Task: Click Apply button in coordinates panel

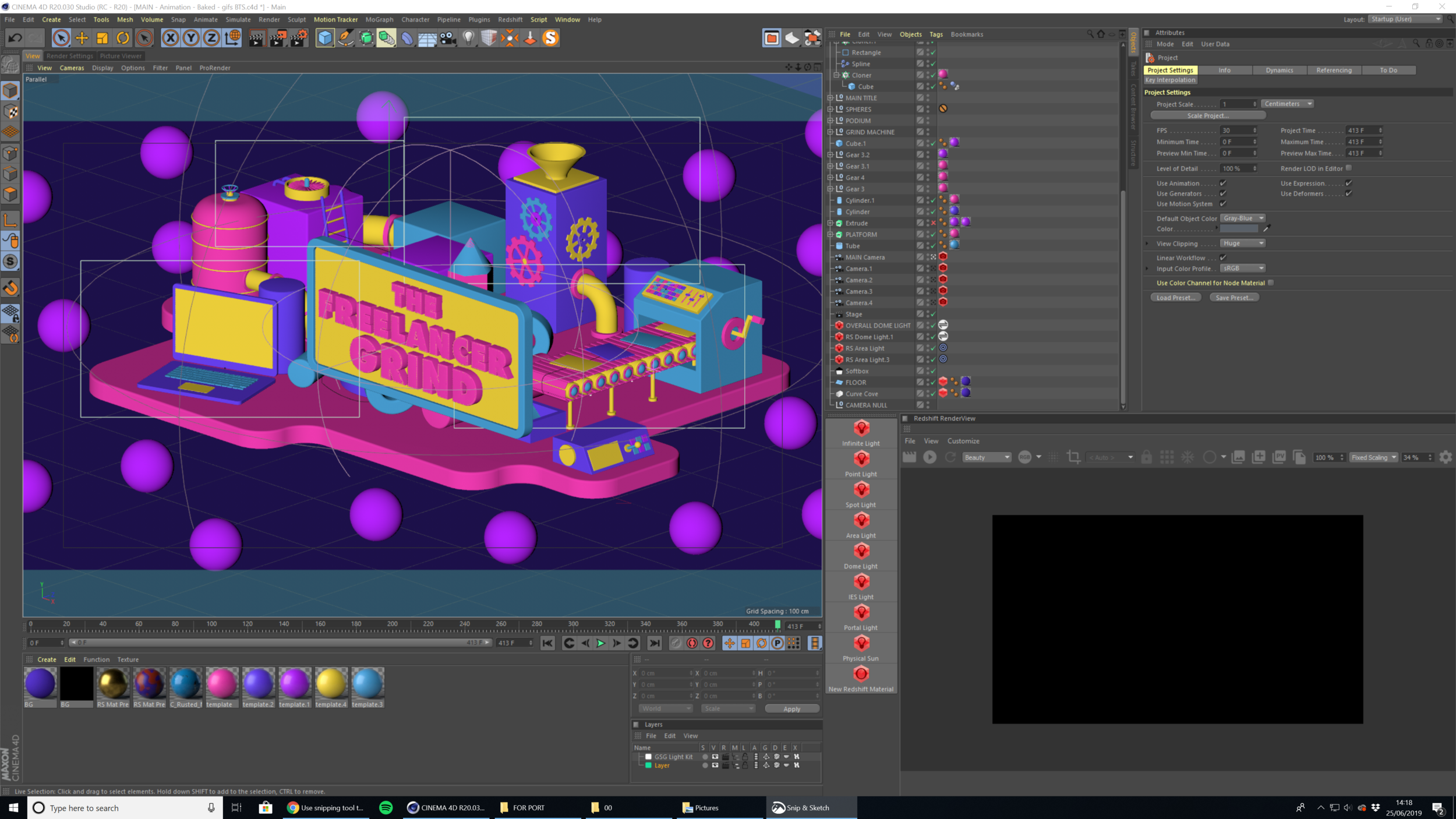Action: pyautogui.click(x=791, y=709)
